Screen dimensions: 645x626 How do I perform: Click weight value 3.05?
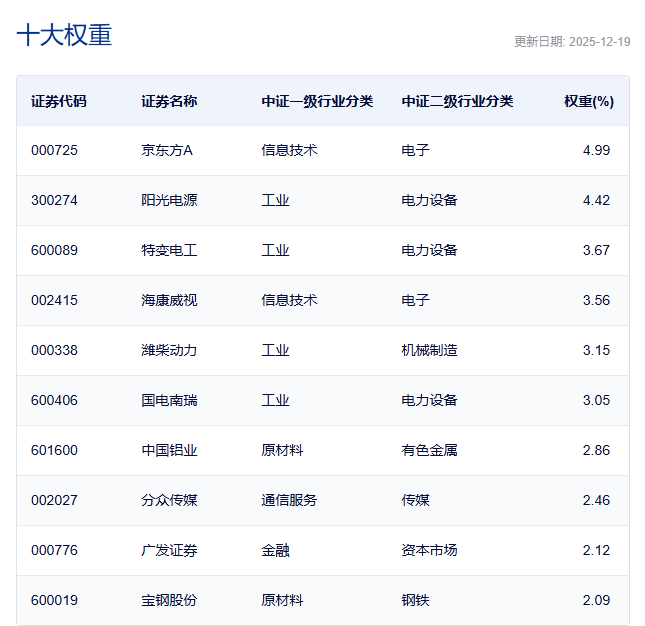pyautogui.click(x=596, y=400)
